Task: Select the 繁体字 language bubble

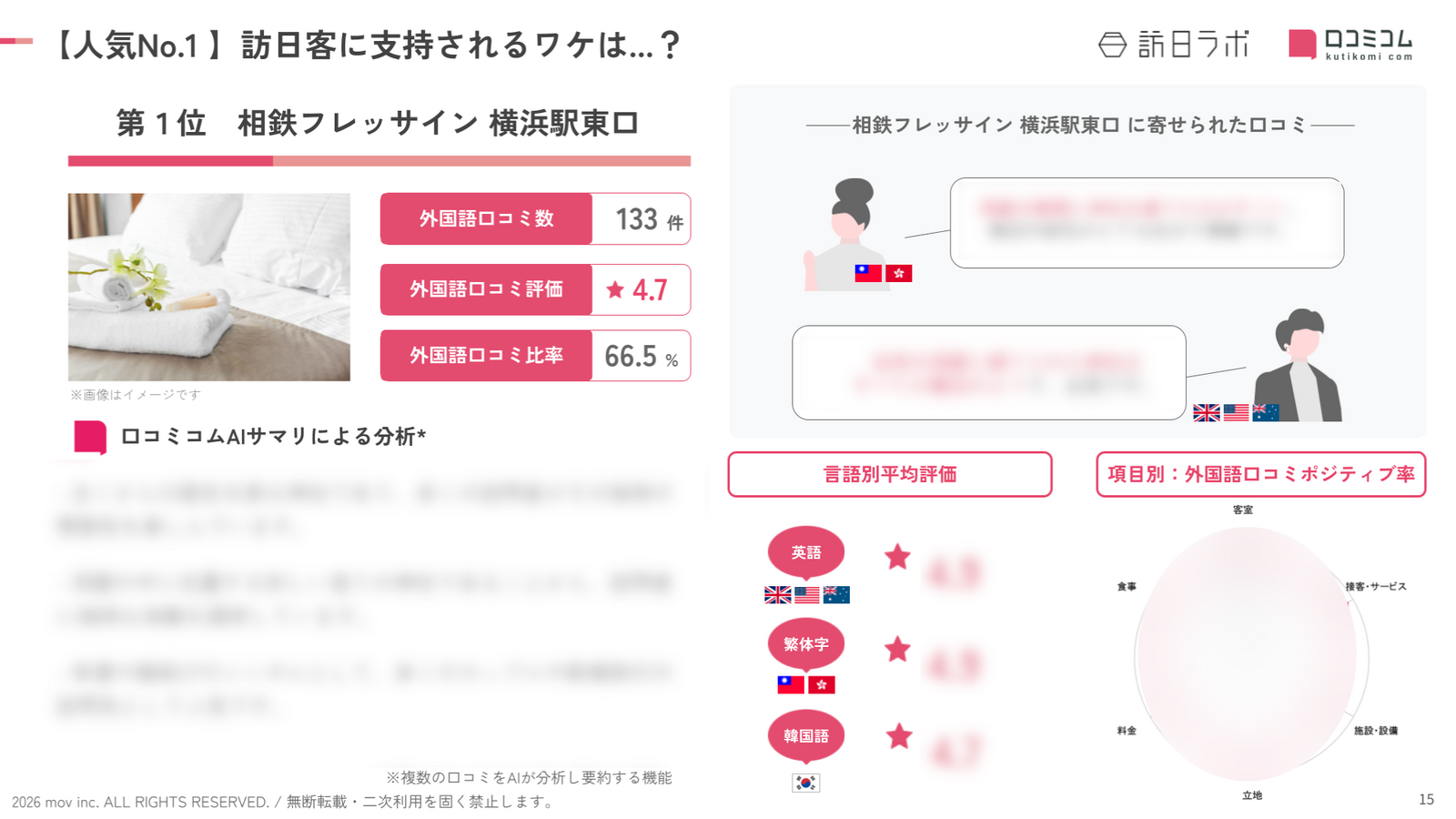Action: click(x=805, y=644)
